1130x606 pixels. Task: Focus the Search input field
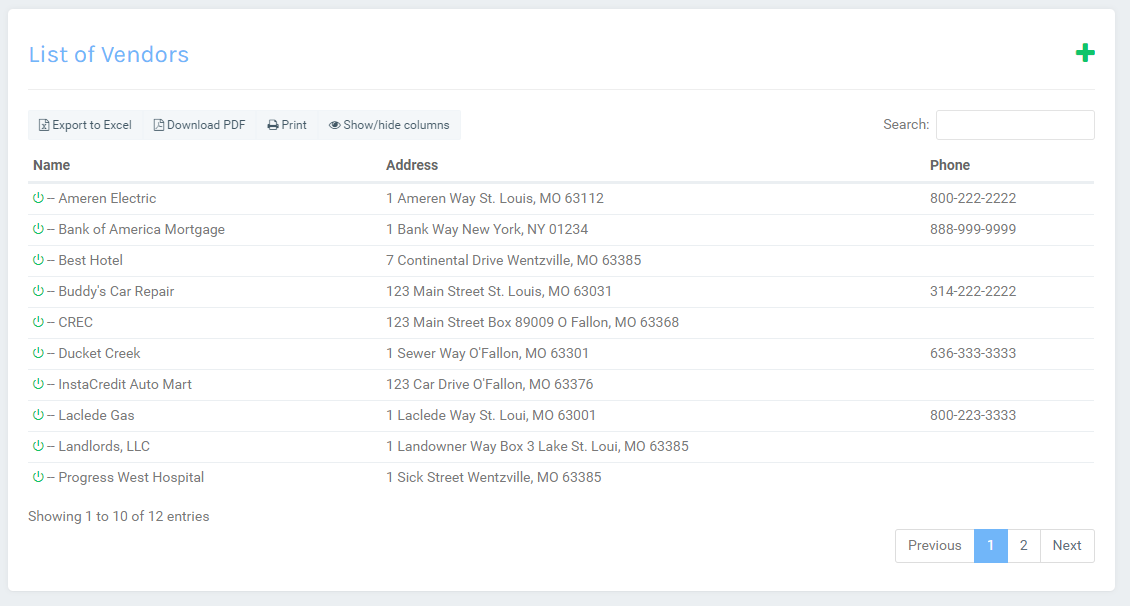click(x=1014, y=125)
